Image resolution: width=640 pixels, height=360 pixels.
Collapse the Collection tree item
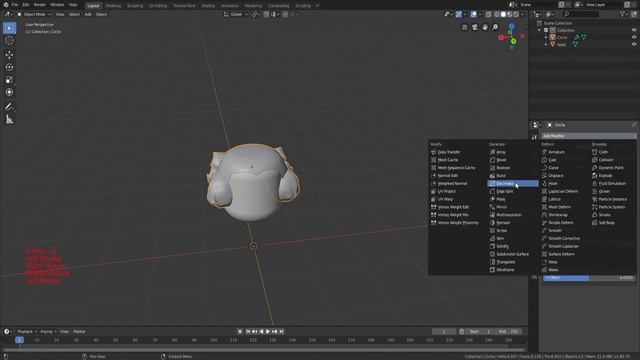tap(539, 30)
